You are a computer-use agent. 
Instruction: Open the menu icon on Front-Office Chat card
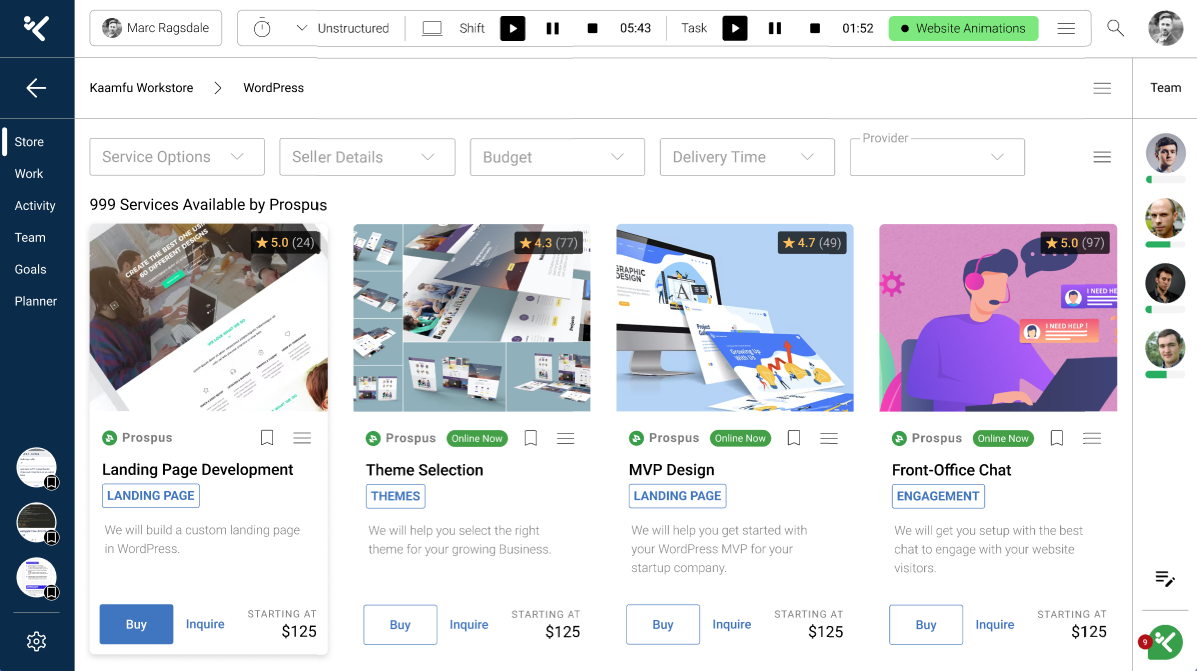[x=1092, y=438]
